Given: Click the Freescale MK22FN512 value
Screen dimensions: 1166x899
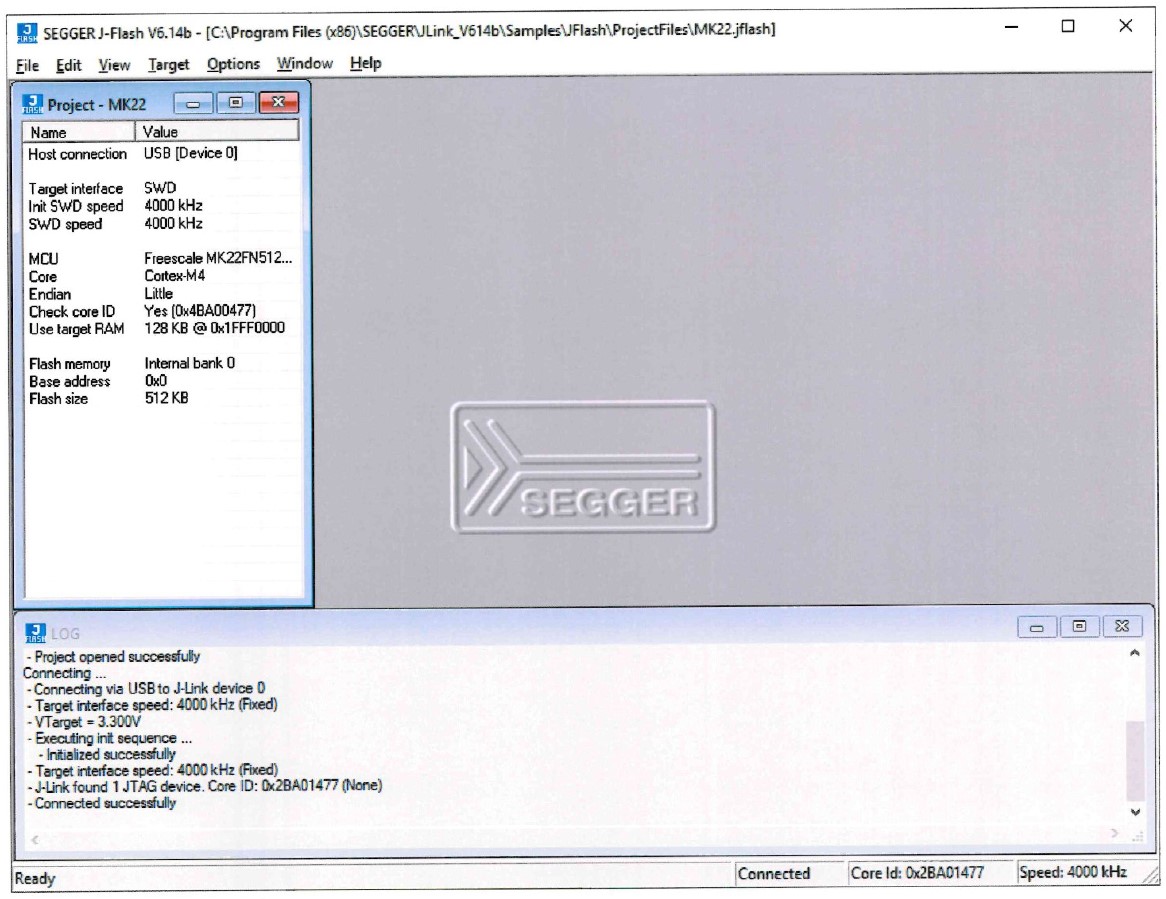Looking at the screenshot, I should coord(218,258).
